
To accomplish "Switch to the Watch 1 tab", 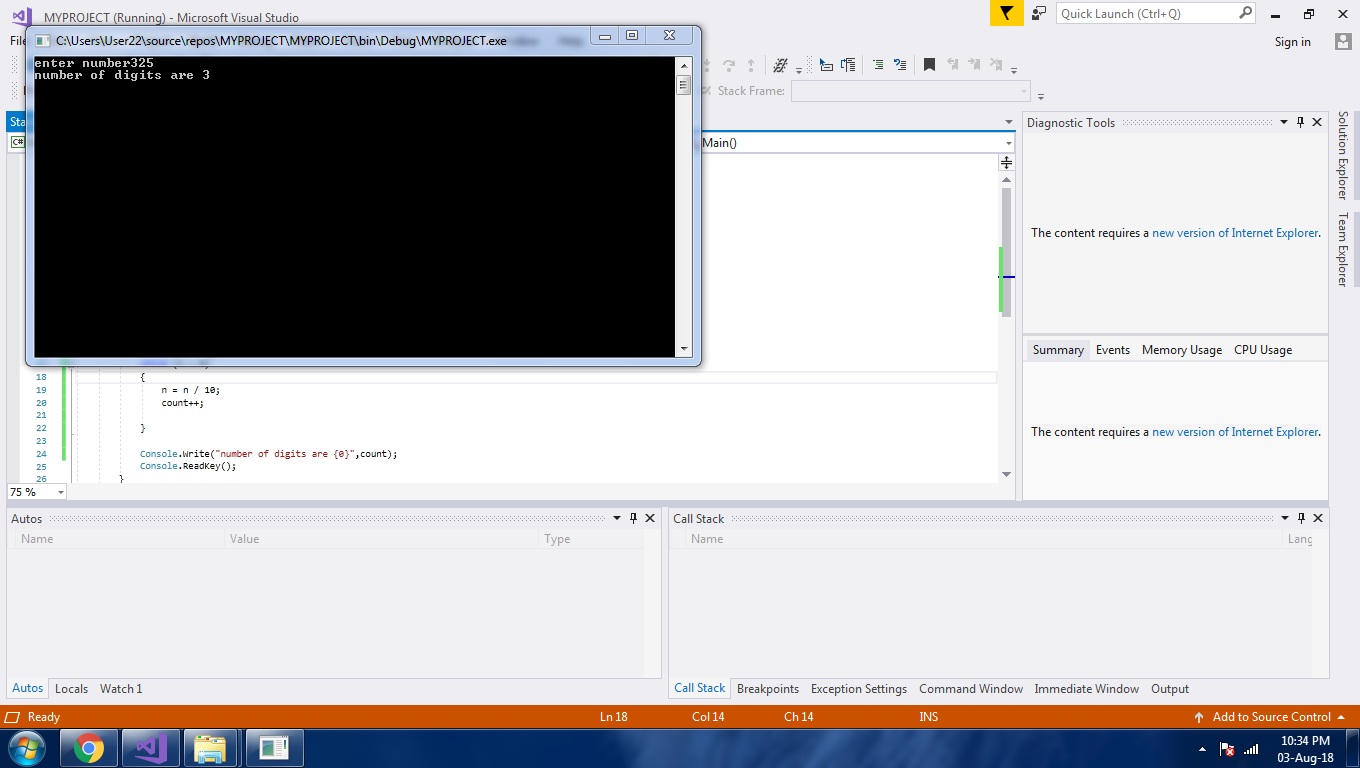I will pos(121,689).
